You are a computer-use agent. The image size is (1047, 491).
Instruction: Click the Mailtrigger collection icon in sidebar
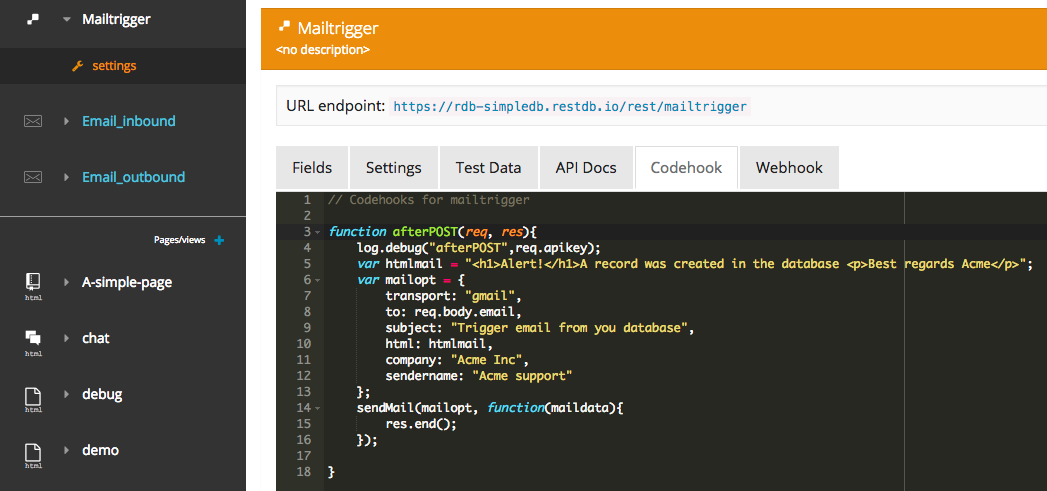[33, 19]
